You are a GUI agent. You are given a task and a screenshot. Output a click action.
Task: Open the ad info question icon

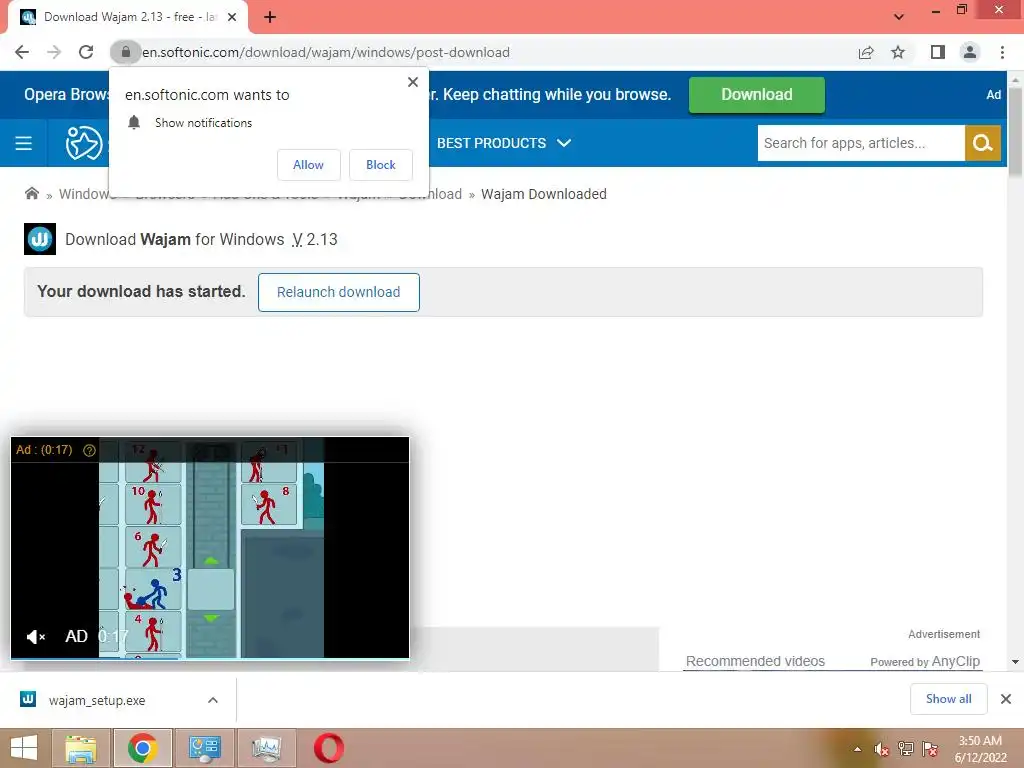(x=89, y=450)
